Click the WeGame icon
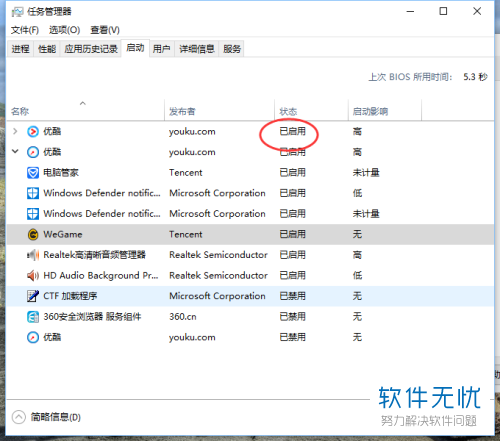The height and width of the screenshot is (441, 500). (33, 235)
